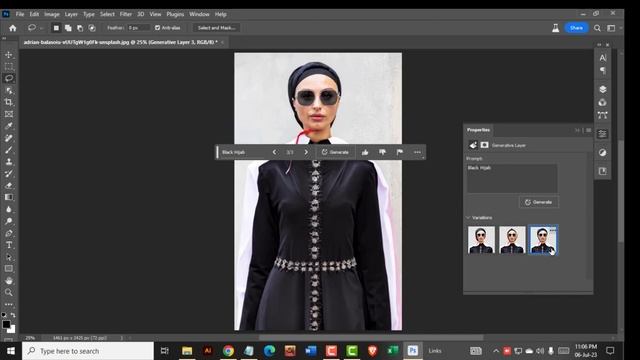
Task: Click the Prompt text box in Properties
Action: (x=512, y=178)
